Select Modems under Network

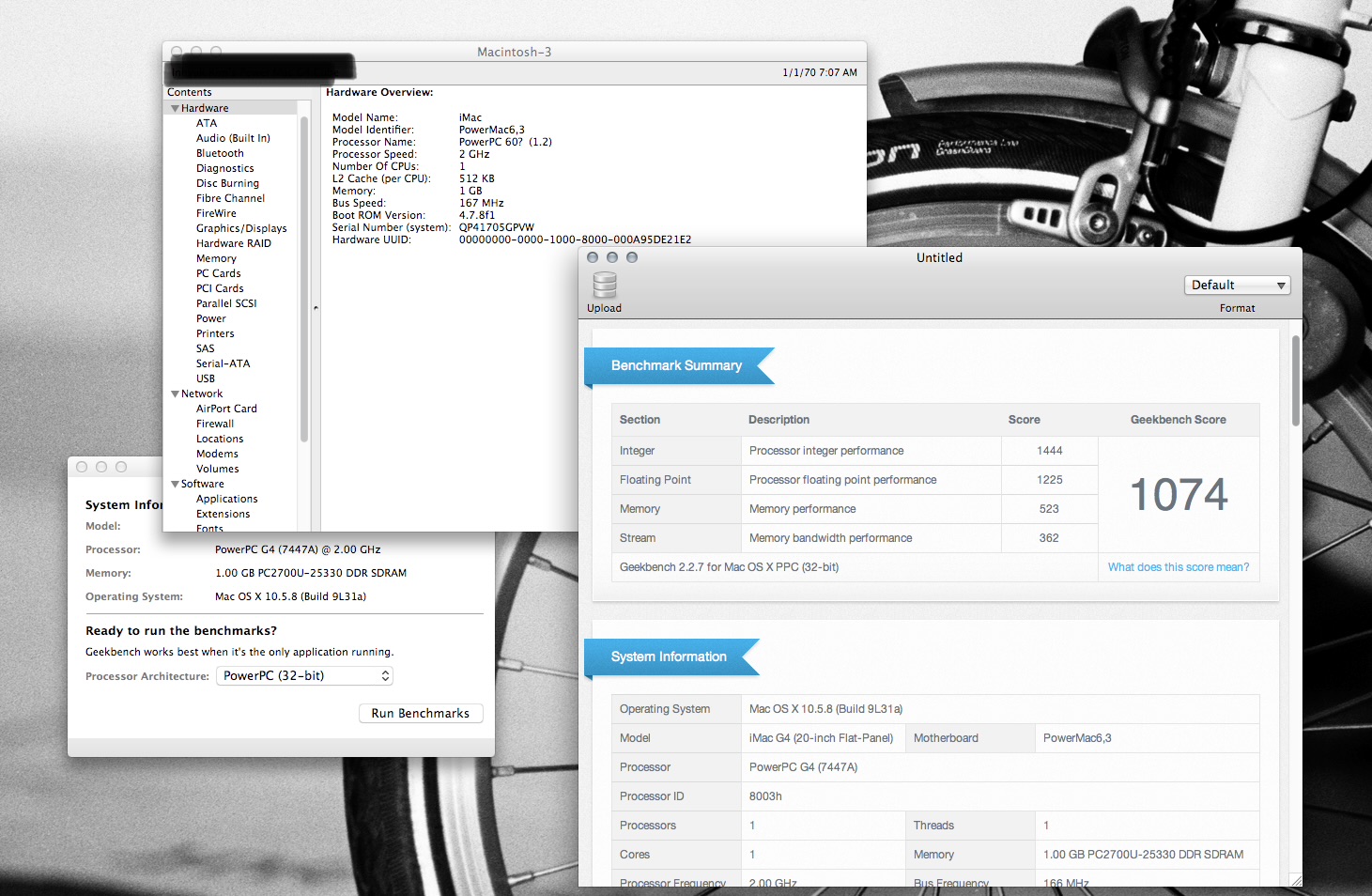pos(217,454)
